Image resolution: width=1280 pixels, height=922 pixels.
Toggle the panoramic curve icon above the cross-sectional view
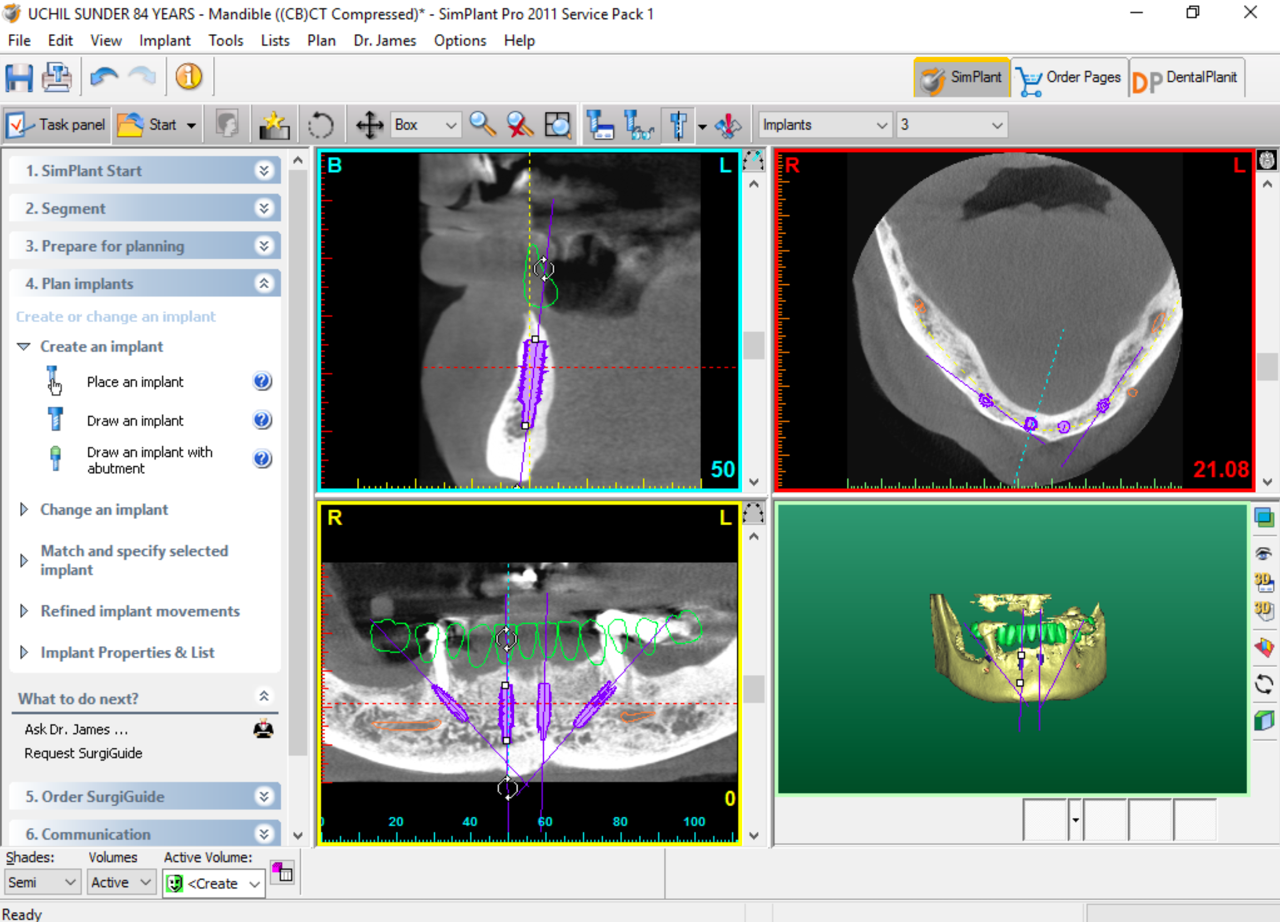click(753, 160)
